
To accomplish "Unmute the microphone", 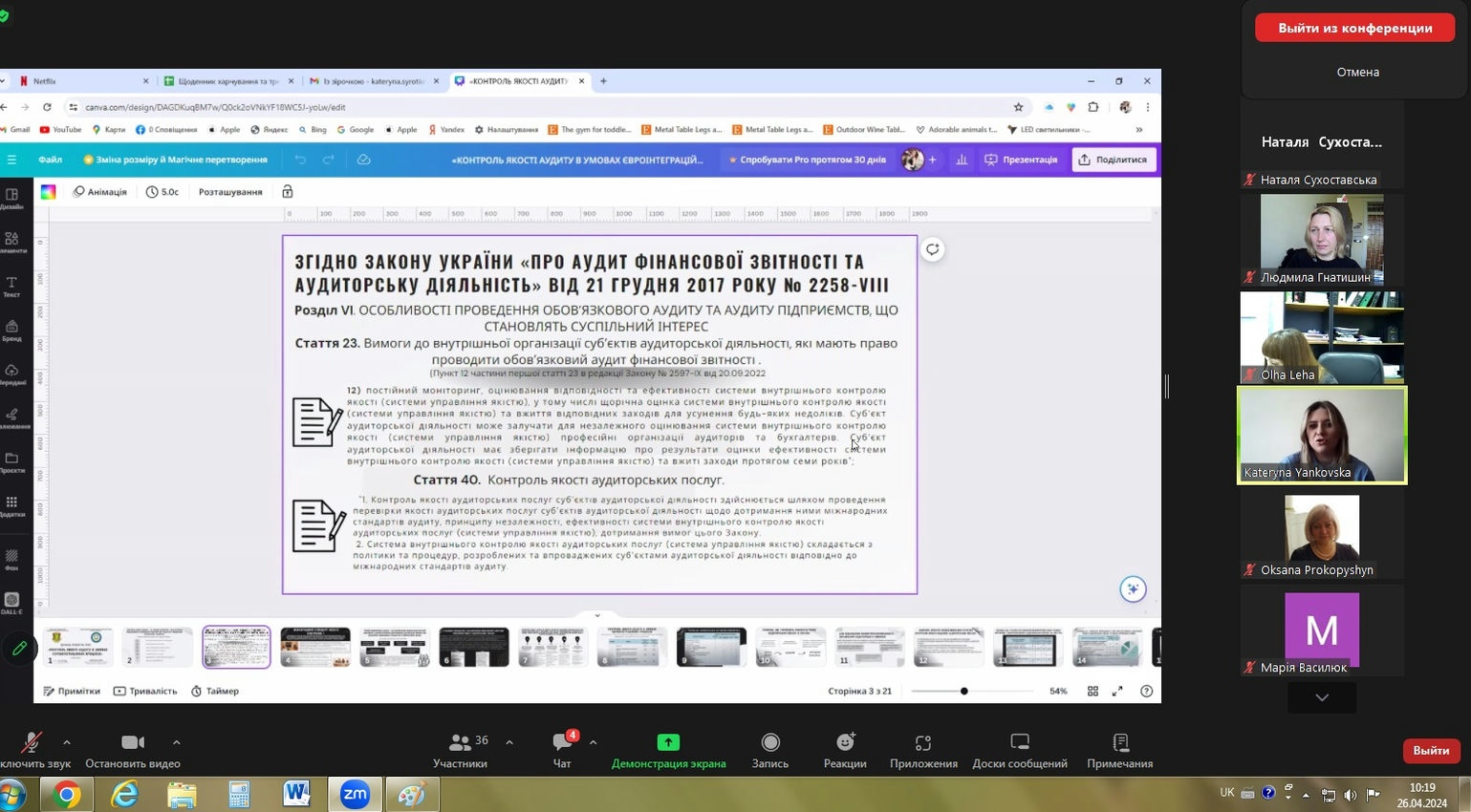I will [32, 743].
